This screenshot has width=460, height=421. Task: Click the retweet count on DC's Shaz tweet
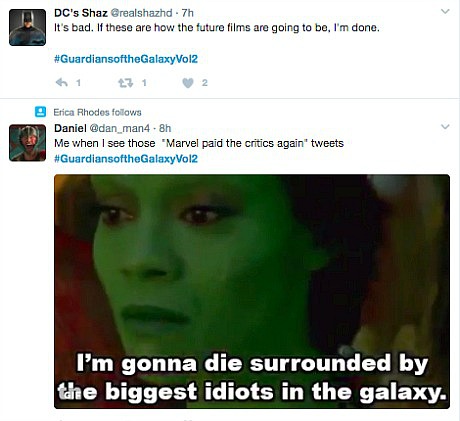144,83
